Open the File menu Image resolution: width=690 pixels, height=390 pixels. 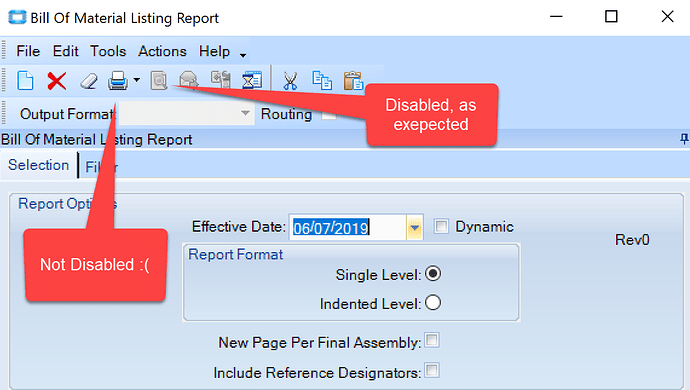28,52
